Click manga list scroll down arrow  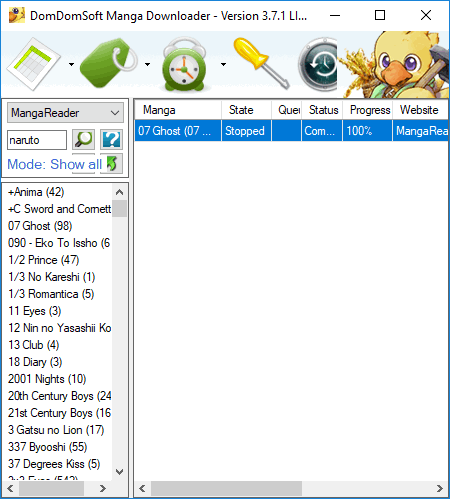pos(119,472)
